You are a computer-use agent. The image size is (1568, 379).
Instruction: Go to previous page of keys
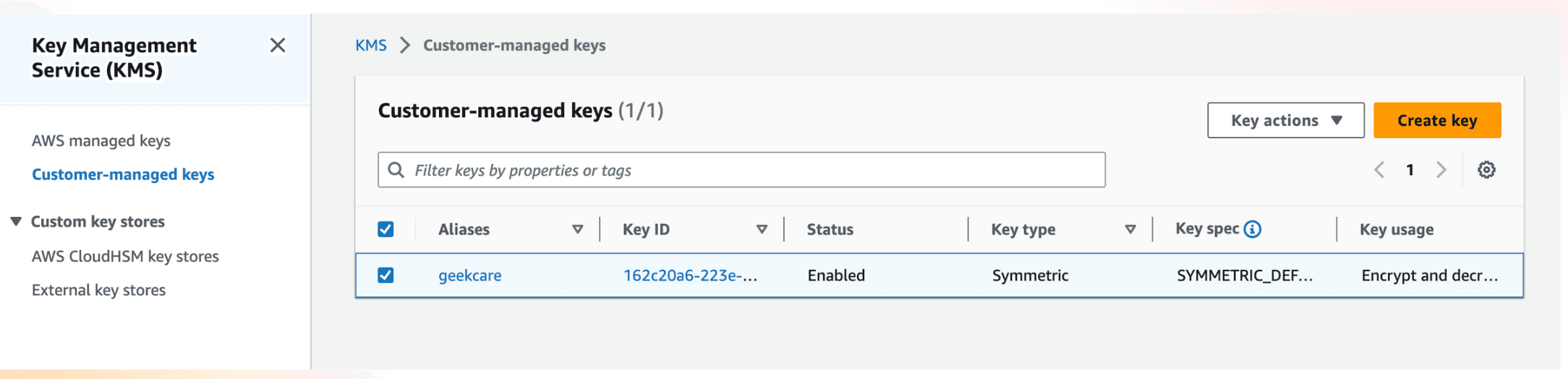(1379, 170)
